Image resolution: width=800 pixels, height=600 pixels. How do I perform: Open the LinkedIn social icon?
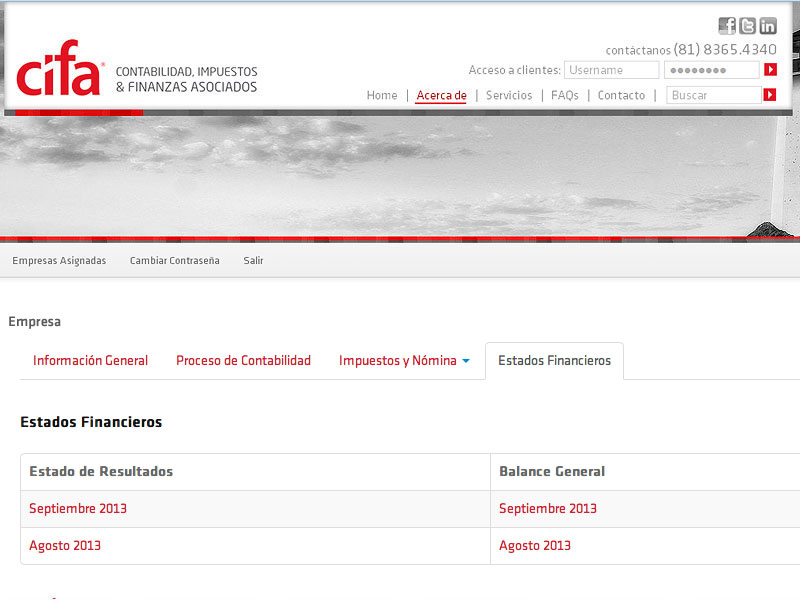tap(767, 26)
